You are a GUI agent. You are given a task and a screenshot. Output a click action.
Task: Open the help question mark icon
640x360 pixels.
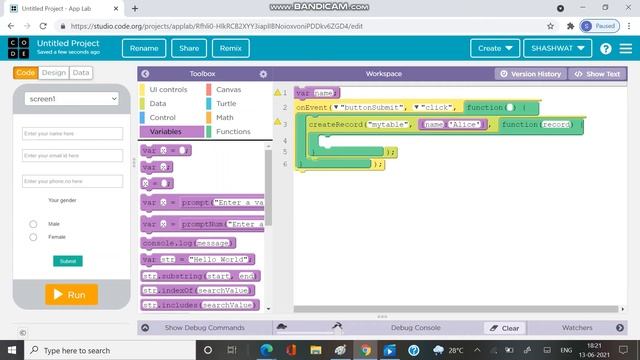[x=606, y=49]
